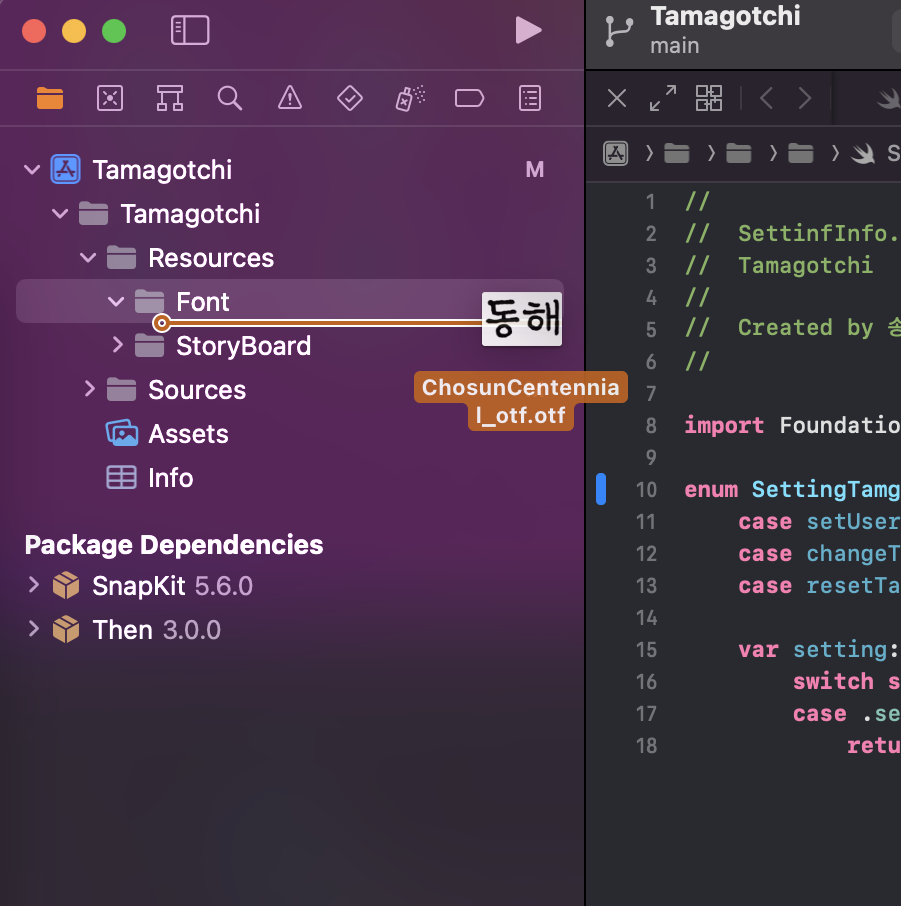901x906 pixels.
Task: Click the enum keyword on line 10
Action: point(711,490)
